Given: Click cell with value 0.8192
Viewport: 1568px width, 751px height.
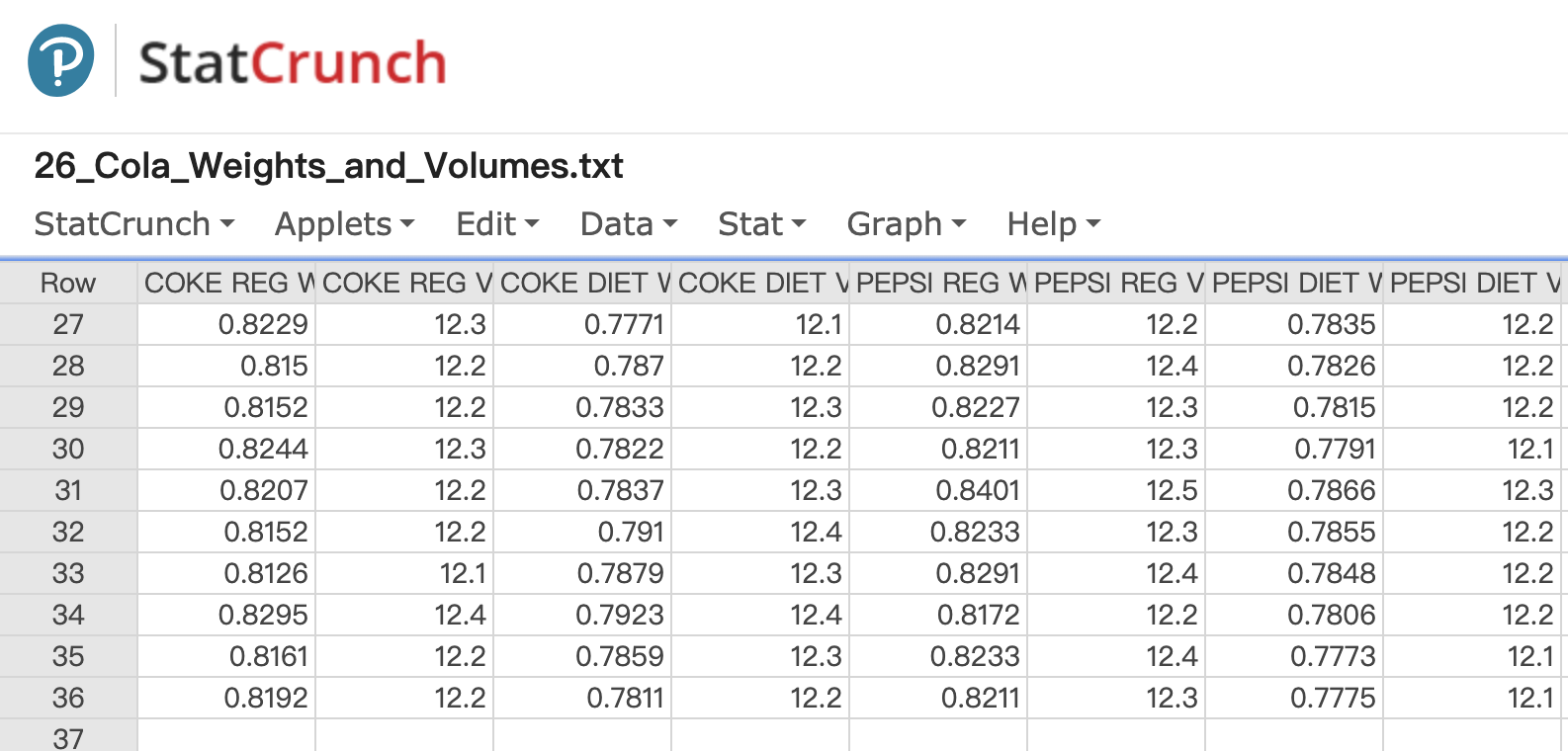Looking at the screenshot, I should pyautogui.click(x=226, y=698).
